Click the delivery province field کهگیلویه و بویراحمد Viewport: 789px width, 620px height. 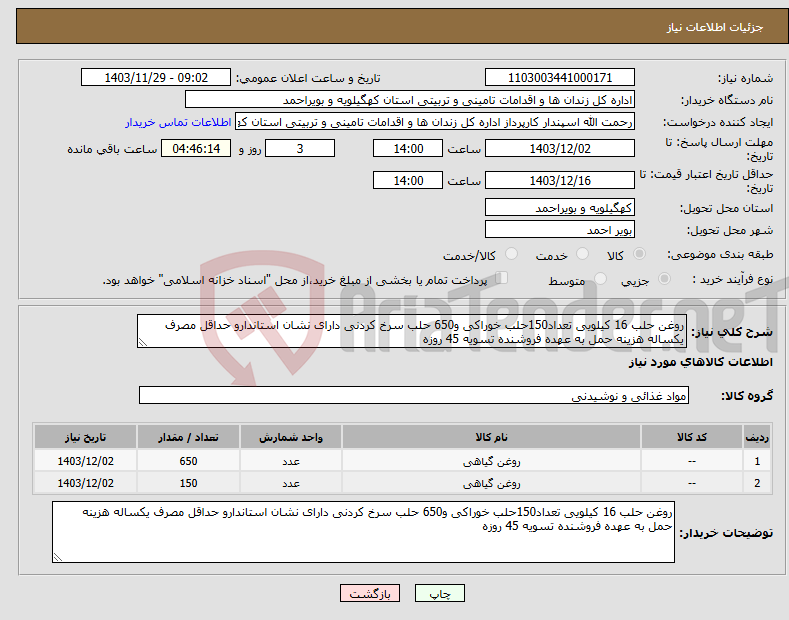[x=560, y=207]
